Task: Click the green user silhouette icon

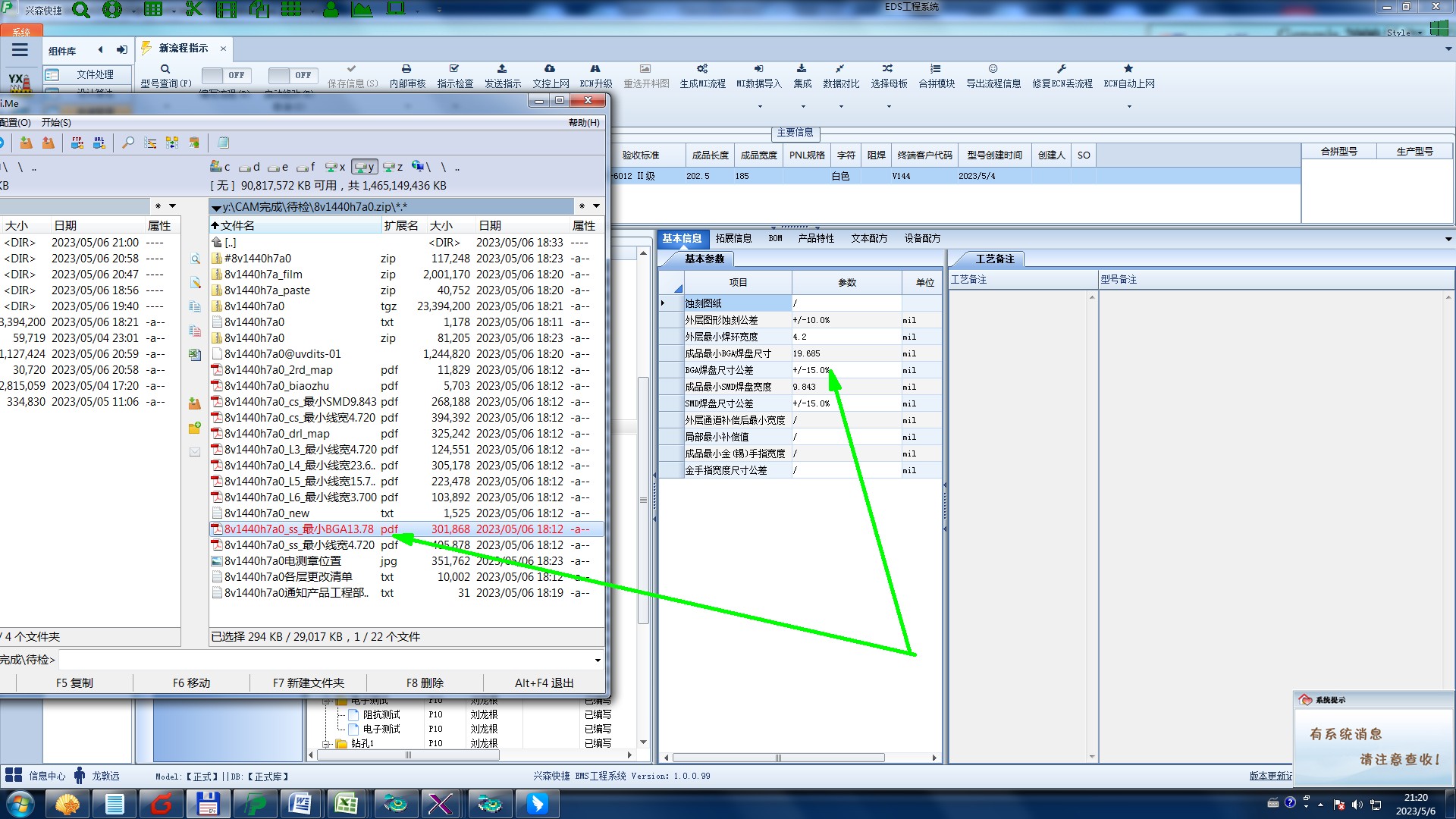Action: 331,9
